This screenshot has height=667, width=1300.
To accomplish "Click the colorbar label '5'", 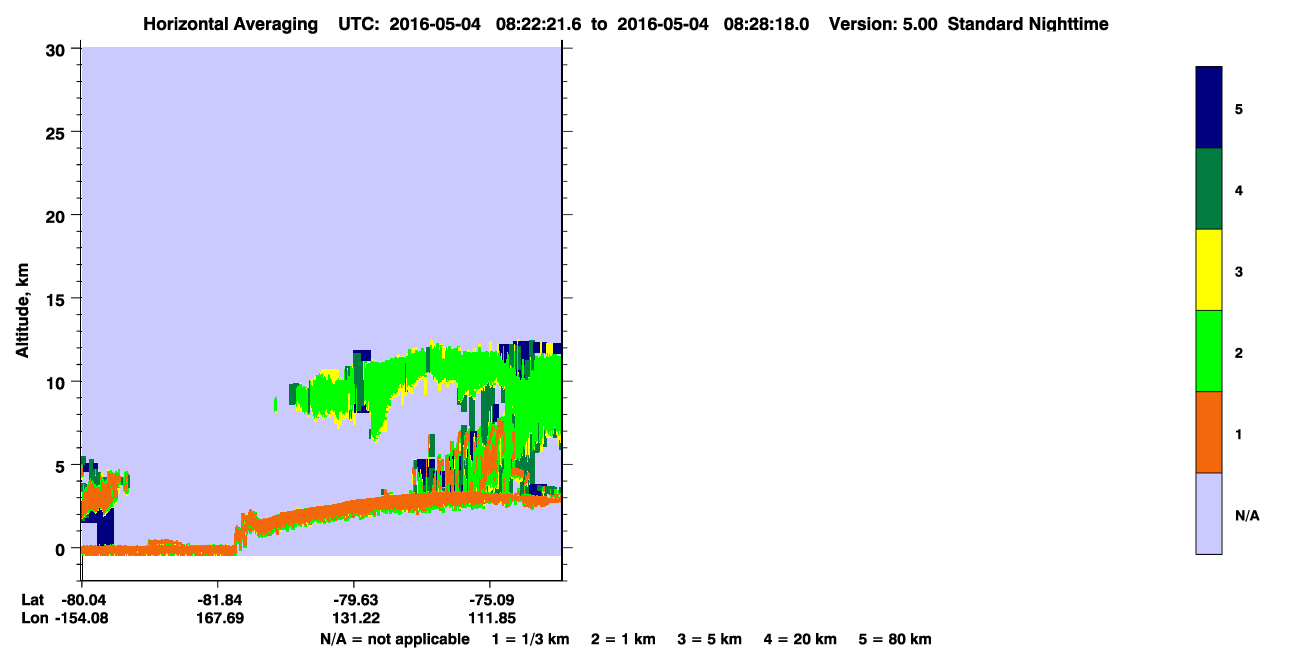I will point(1239,109).
